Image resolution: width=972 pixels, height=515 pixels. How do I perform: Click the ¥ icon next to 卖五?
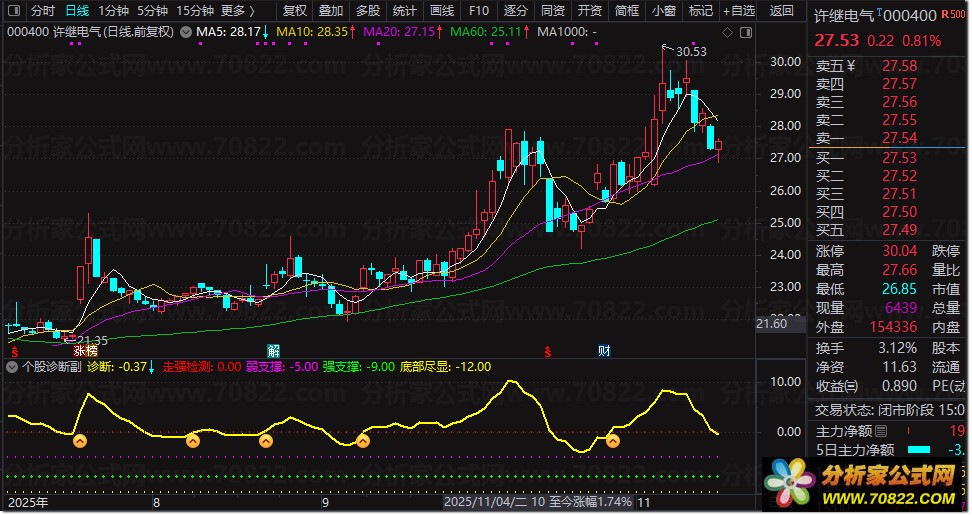pyautogui.click(x=850, y=67)
